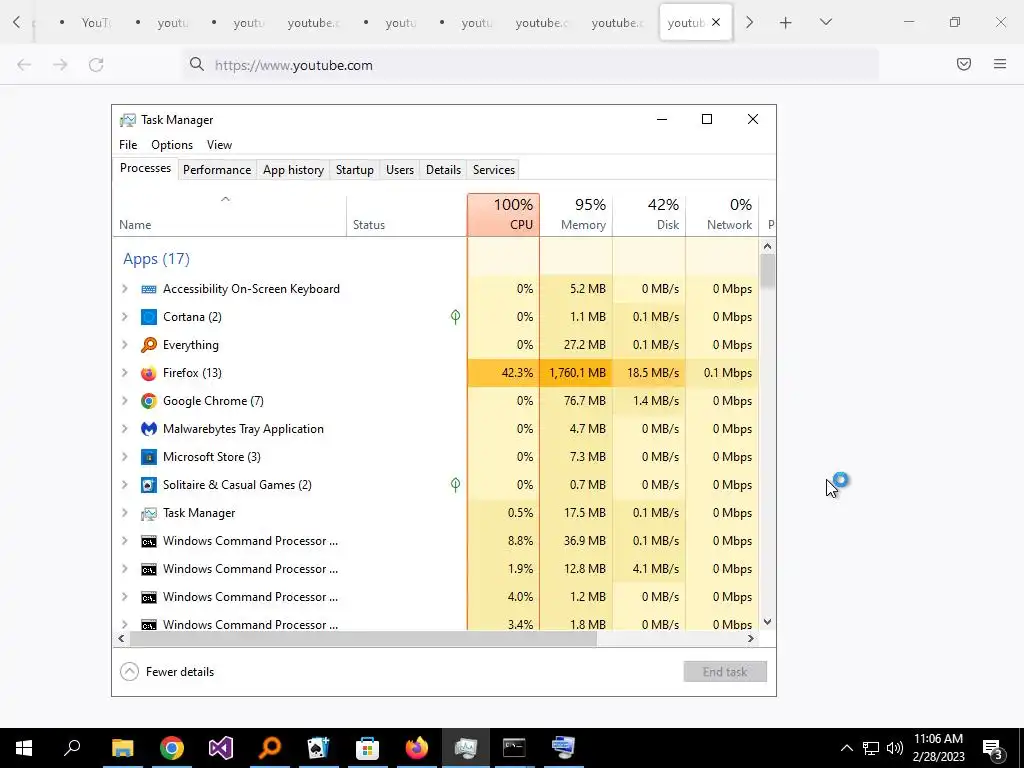Viewport: 1024px width, 768px height.
Task: Reload the page in Firefox
Action: pos(96,65)
